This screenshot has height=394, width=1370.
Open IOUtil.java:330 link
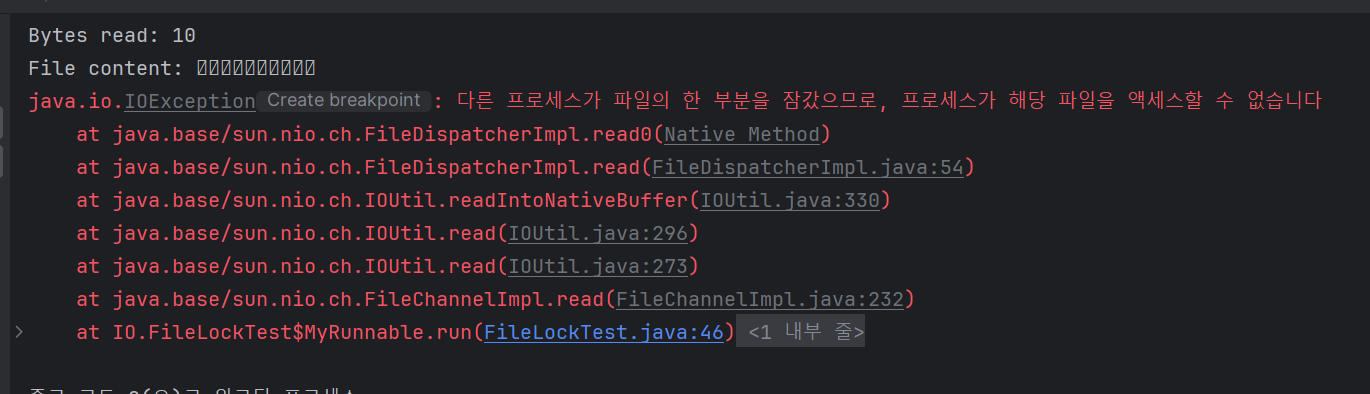coord(790,200)
